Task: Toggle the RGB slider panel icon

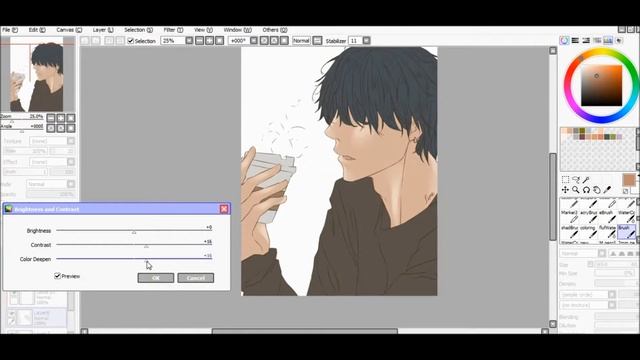Action: pyautogui.click(x=575, y=40)
